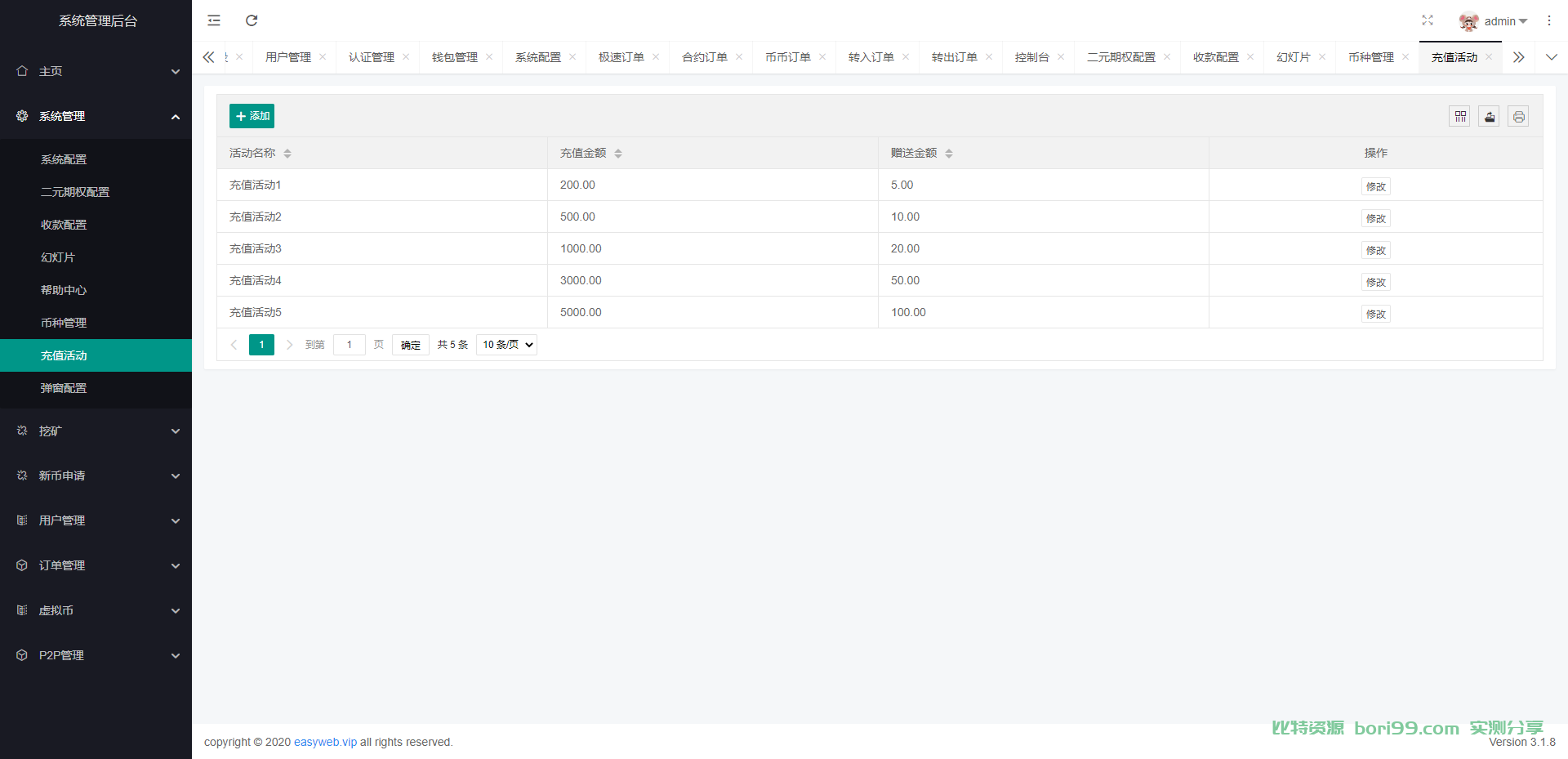Expand the 虚拟币 menu chevron
Screen dimensions: 1568x759
175,610
